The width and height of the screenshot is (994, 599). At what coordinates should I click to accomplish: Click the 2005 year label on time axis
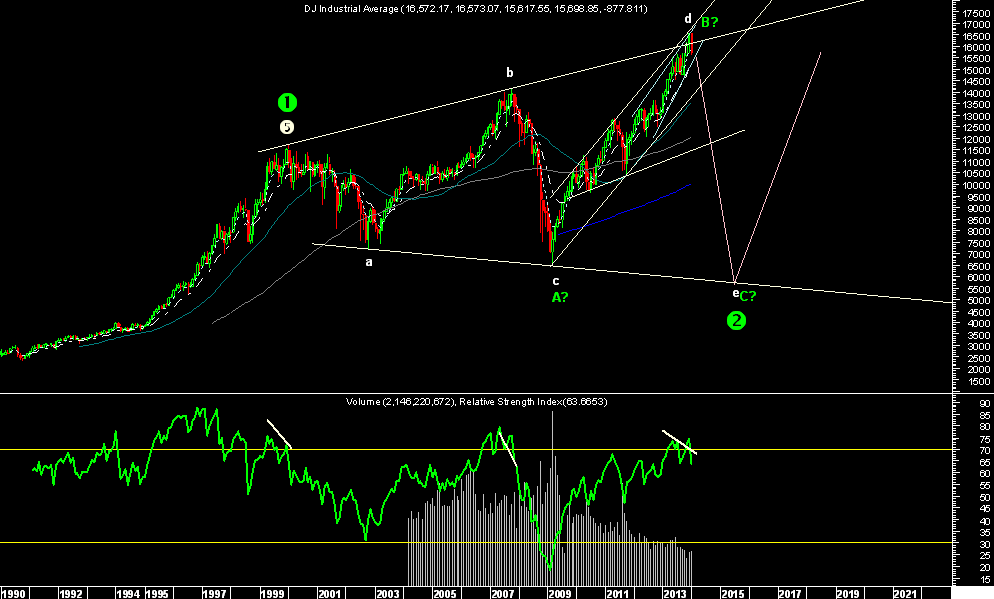445,594
